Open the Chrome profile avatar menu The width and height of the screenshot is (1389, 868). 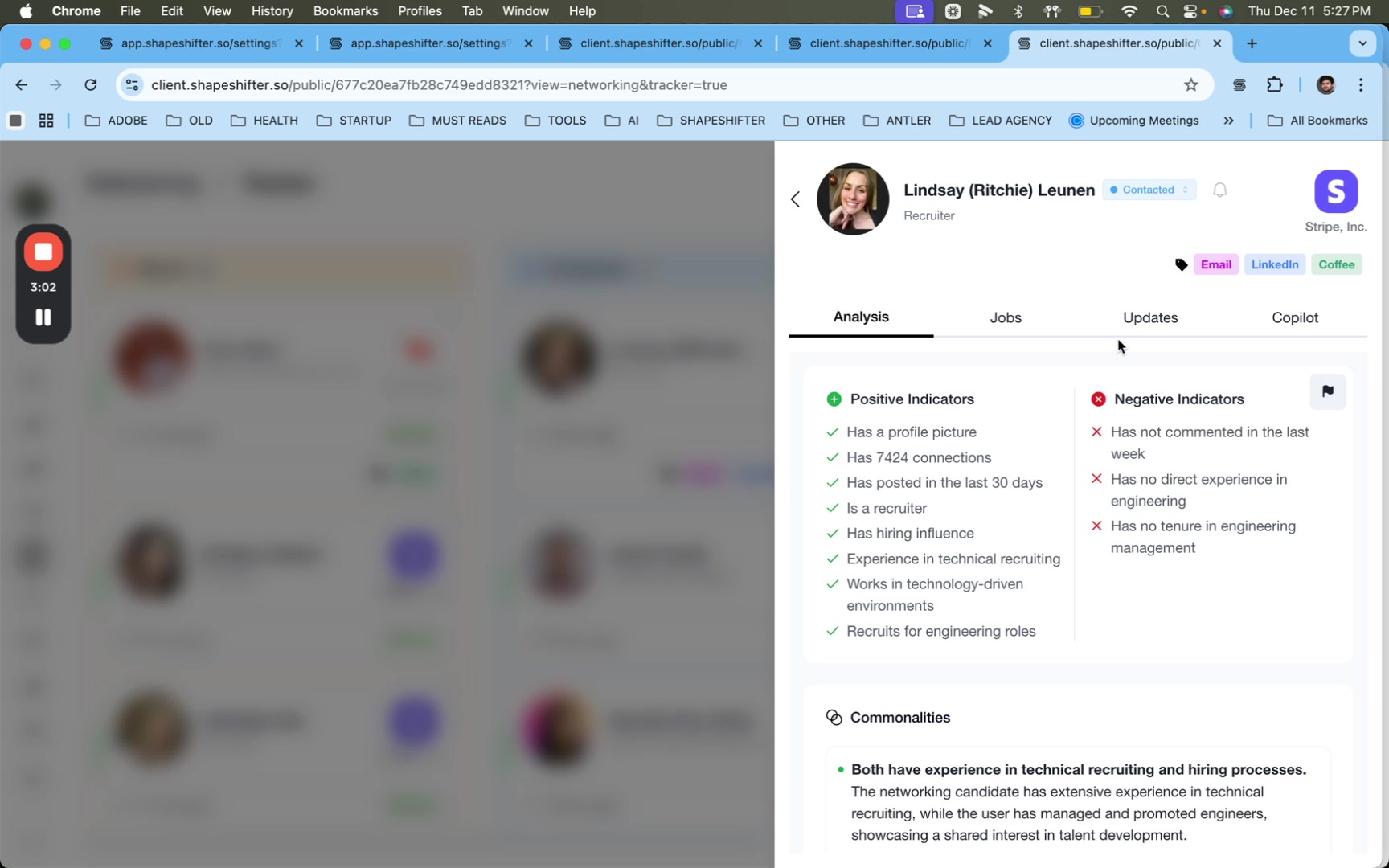click(x=1326, y=84)
